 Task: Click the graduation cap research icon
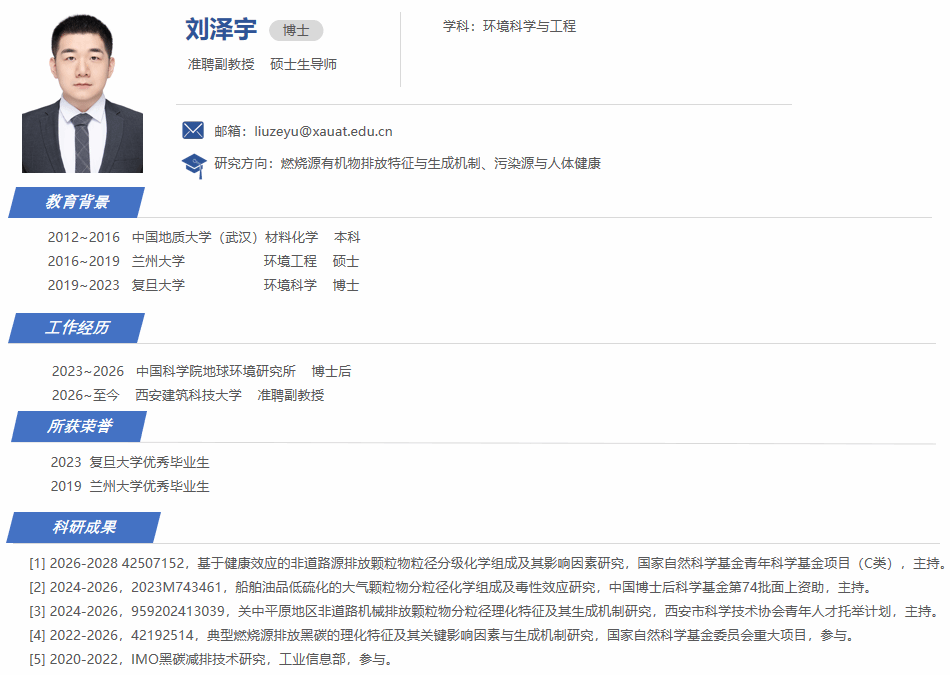click(193, 164)
